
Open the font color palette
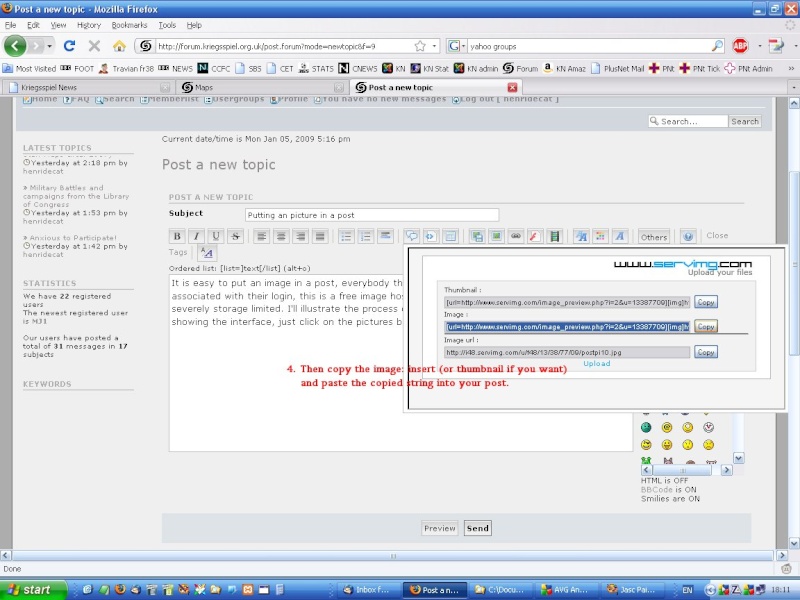[601, 236]
